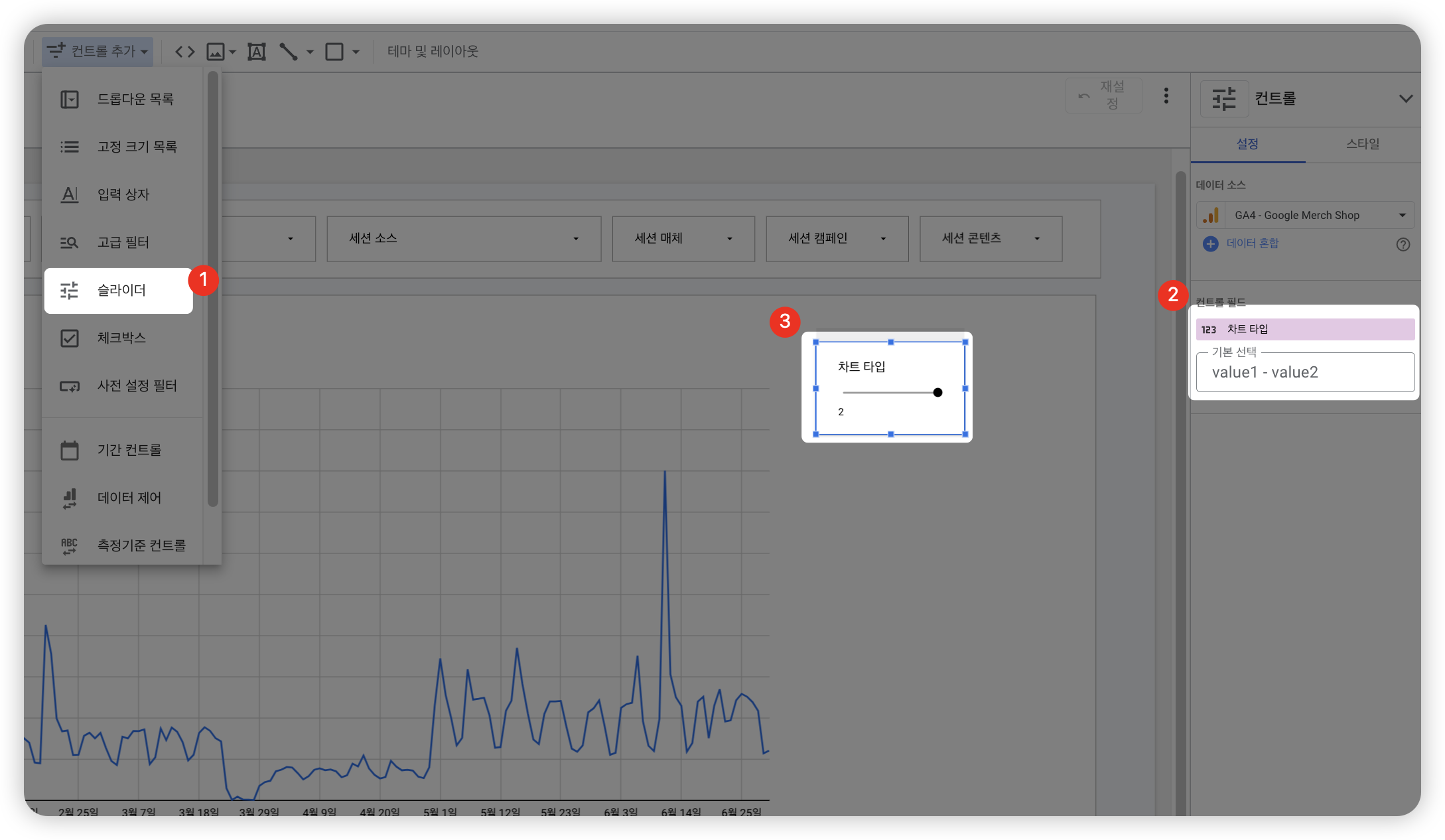Viewport: 1445px width, 840px height.
Task: Collapse the 컨트롤 panel chevron
Action: [1405, 99]
